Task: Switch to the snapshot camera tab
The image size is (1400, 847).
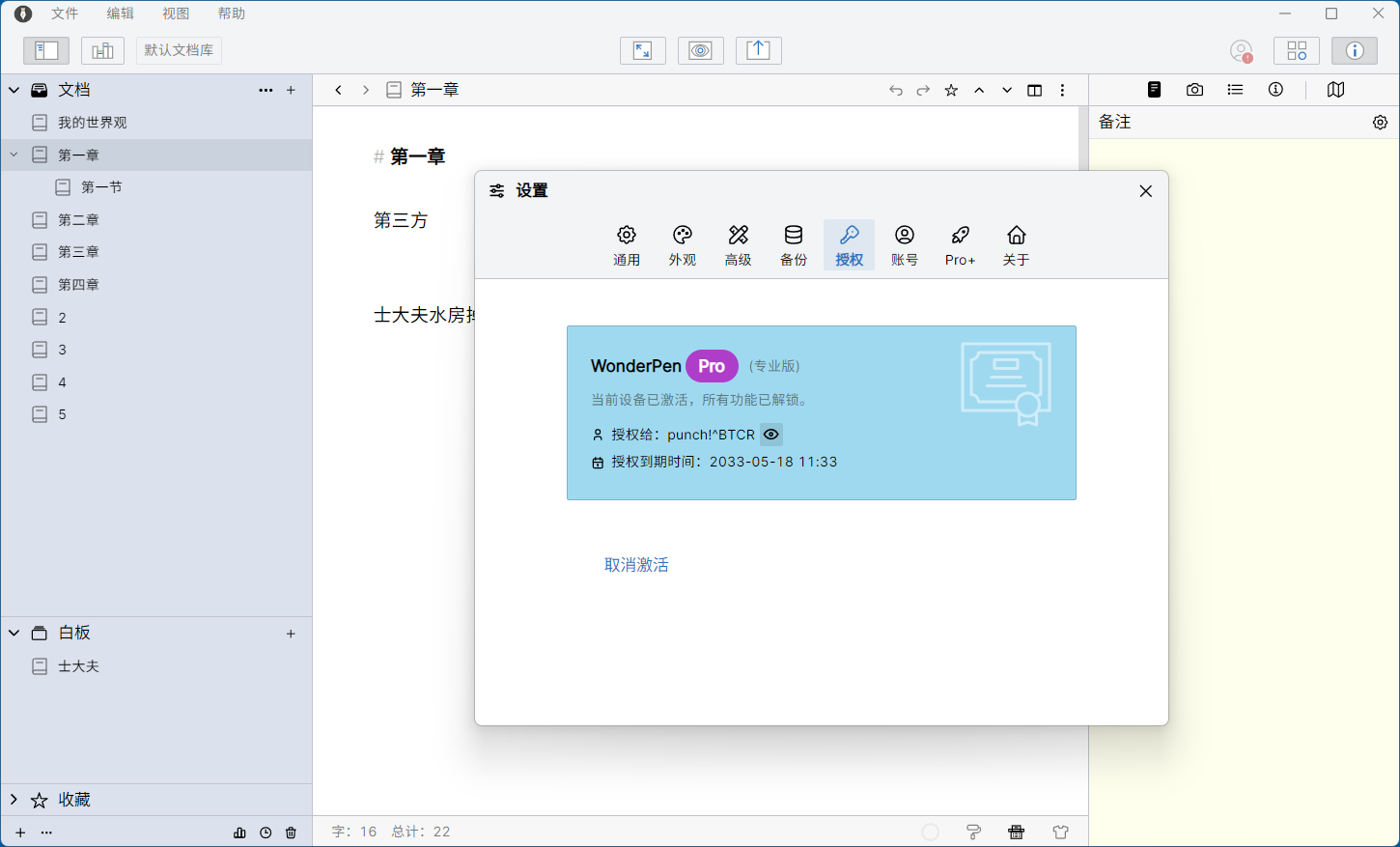Action: [1194, 90]
